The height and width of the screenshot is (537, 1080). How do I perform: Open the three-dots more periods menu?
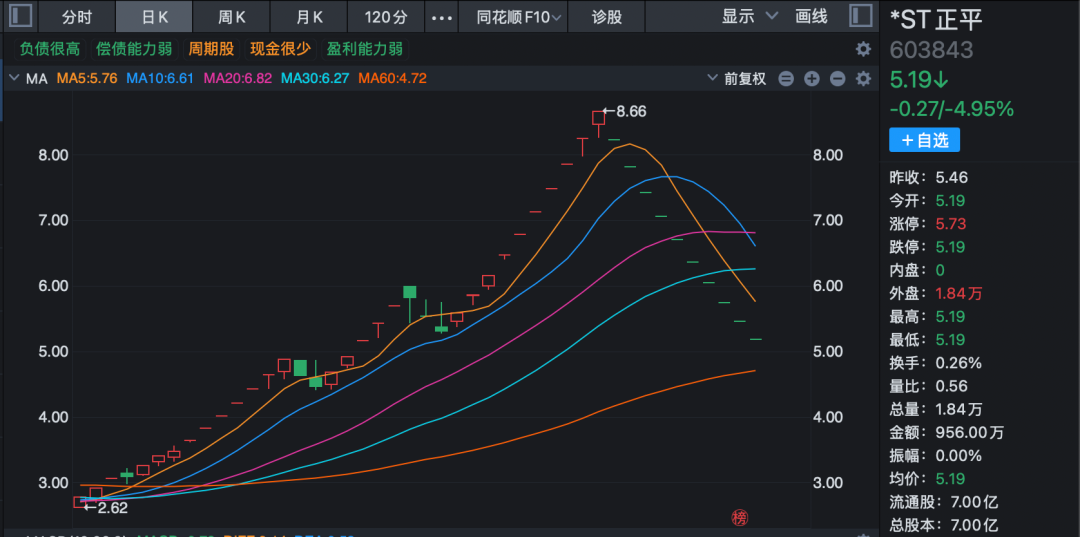click(x=441, y=17)
